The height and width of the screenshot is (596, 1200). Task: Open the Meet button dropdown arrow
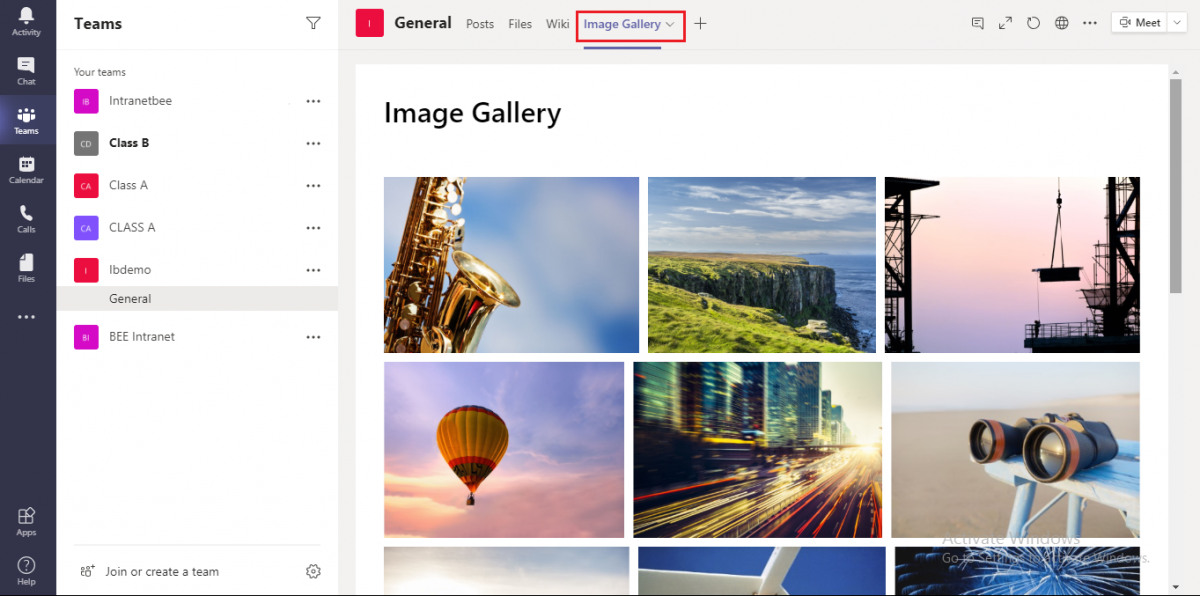coord(1176,23)
